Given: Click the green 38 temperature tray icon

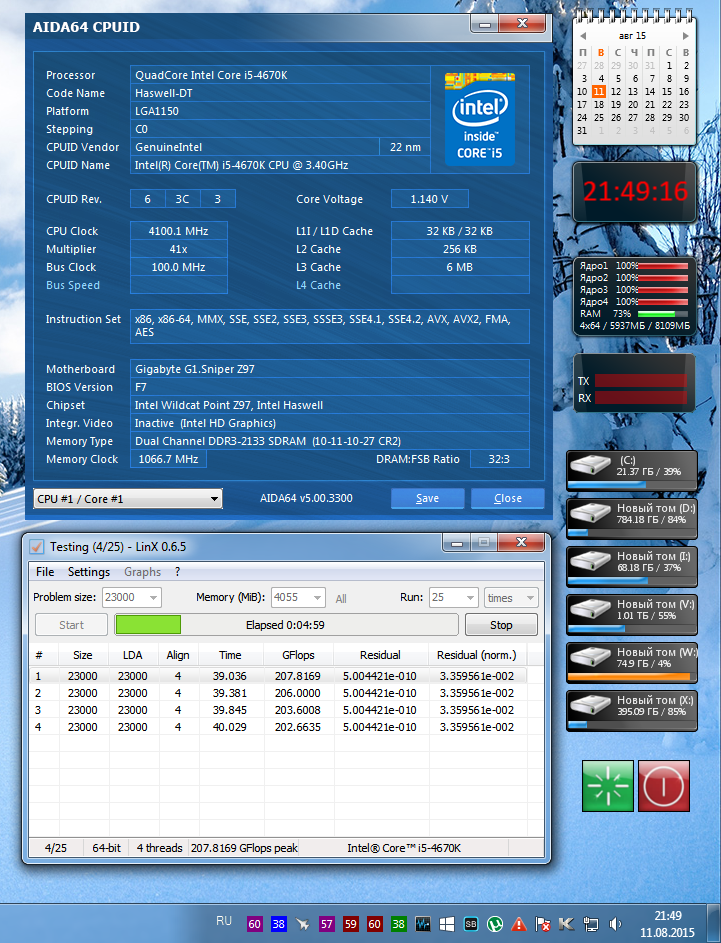Looking at the screenshot, I should [399, 924].
